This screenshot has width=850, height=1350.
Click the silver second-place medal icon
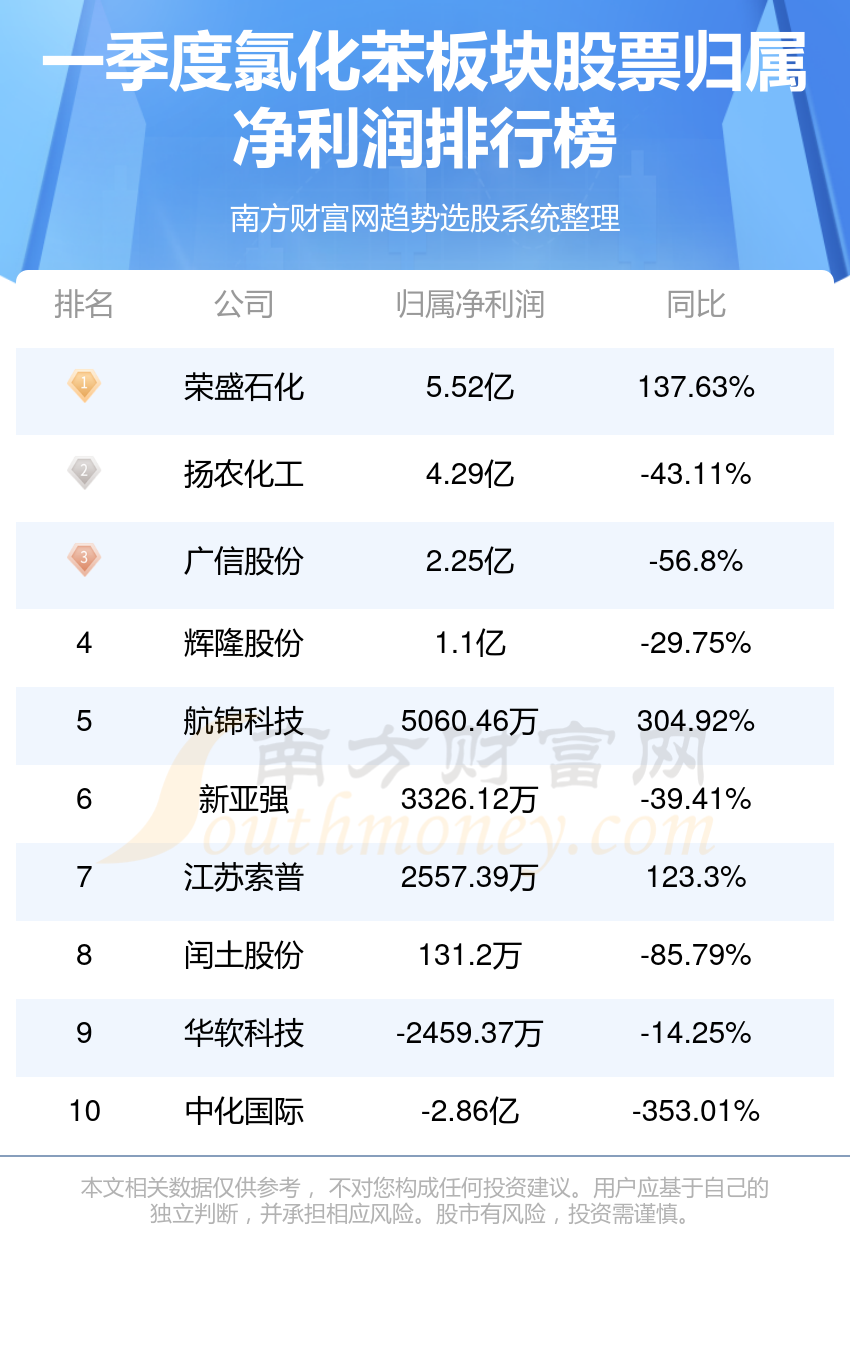(x=84, y=472)
